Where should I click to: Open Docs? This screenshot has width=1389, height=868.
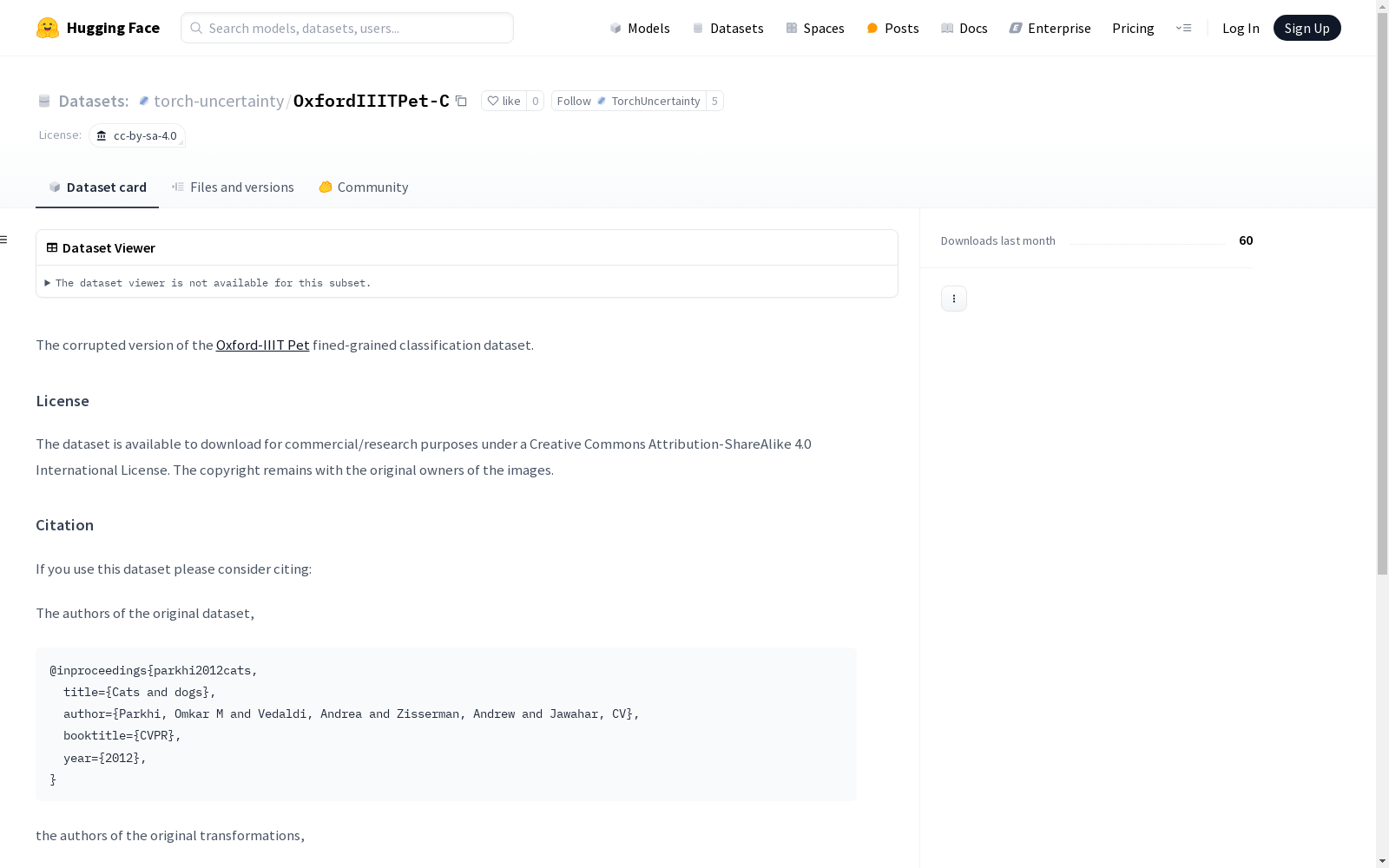pos(964,28)
